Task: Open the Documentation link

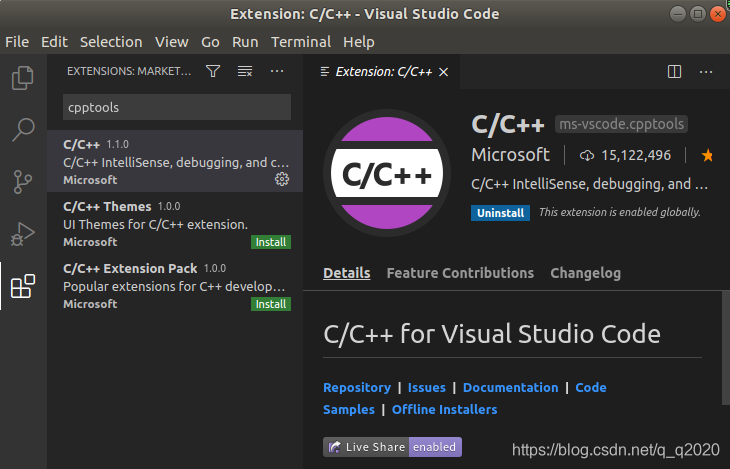Action: tap(510, 387)
